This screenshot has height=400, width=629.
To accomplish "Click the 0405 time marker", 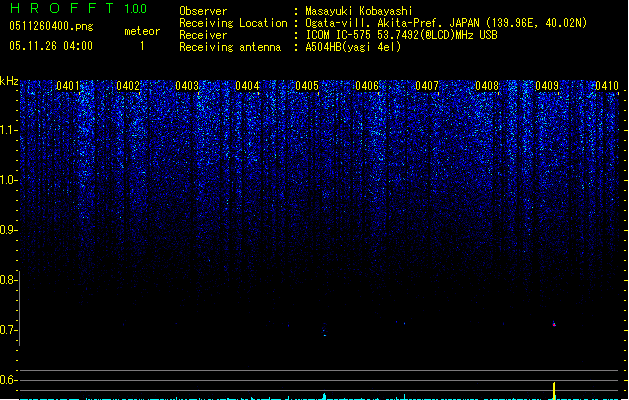I will [x=307, y=86].
